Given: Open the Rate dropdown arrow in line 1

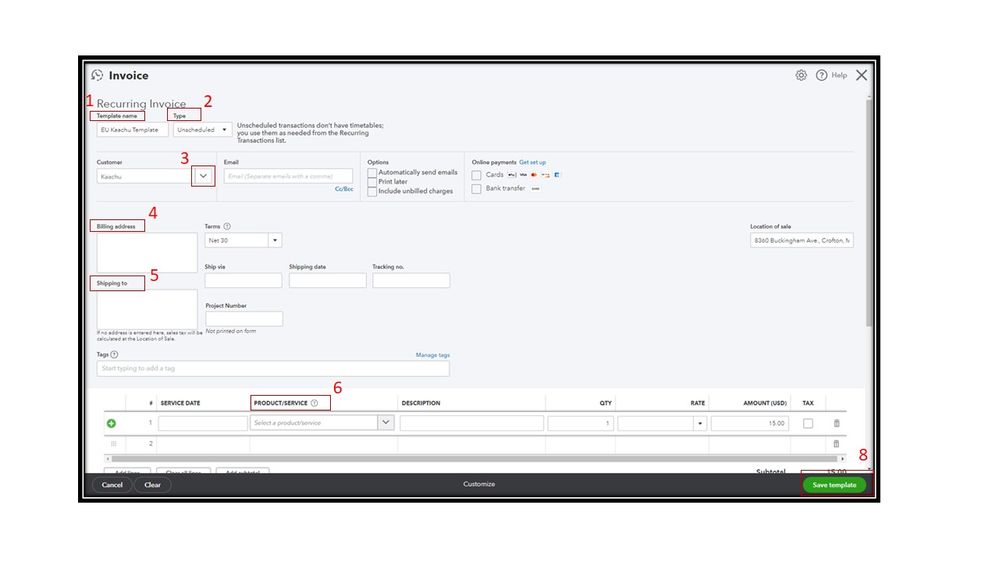Looking at the screenshot, I should (x=700, y=423).
